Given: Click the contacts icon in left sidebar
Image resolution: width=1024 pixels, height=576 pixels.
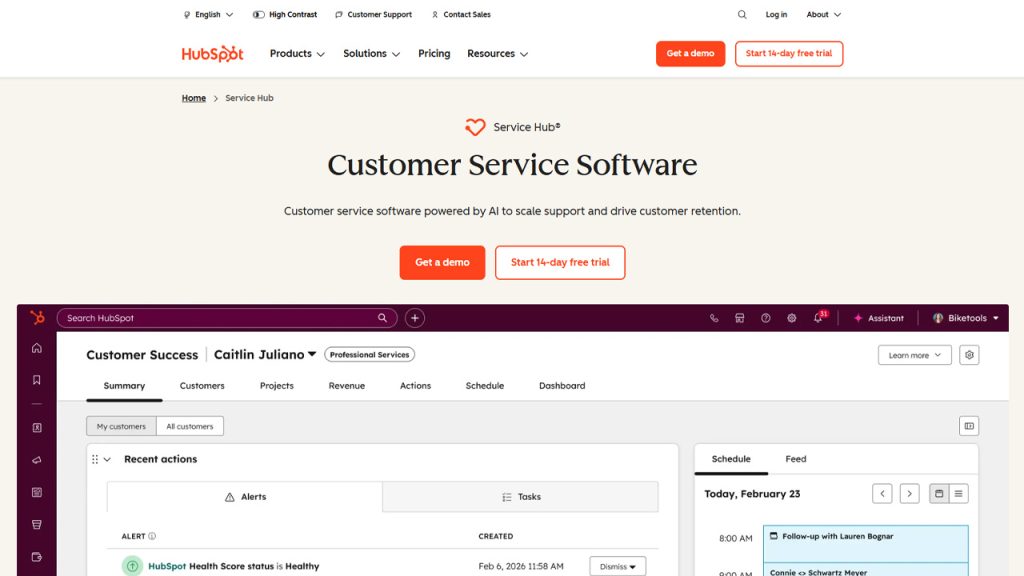Looking at the screenshot, I should [37, 428].
